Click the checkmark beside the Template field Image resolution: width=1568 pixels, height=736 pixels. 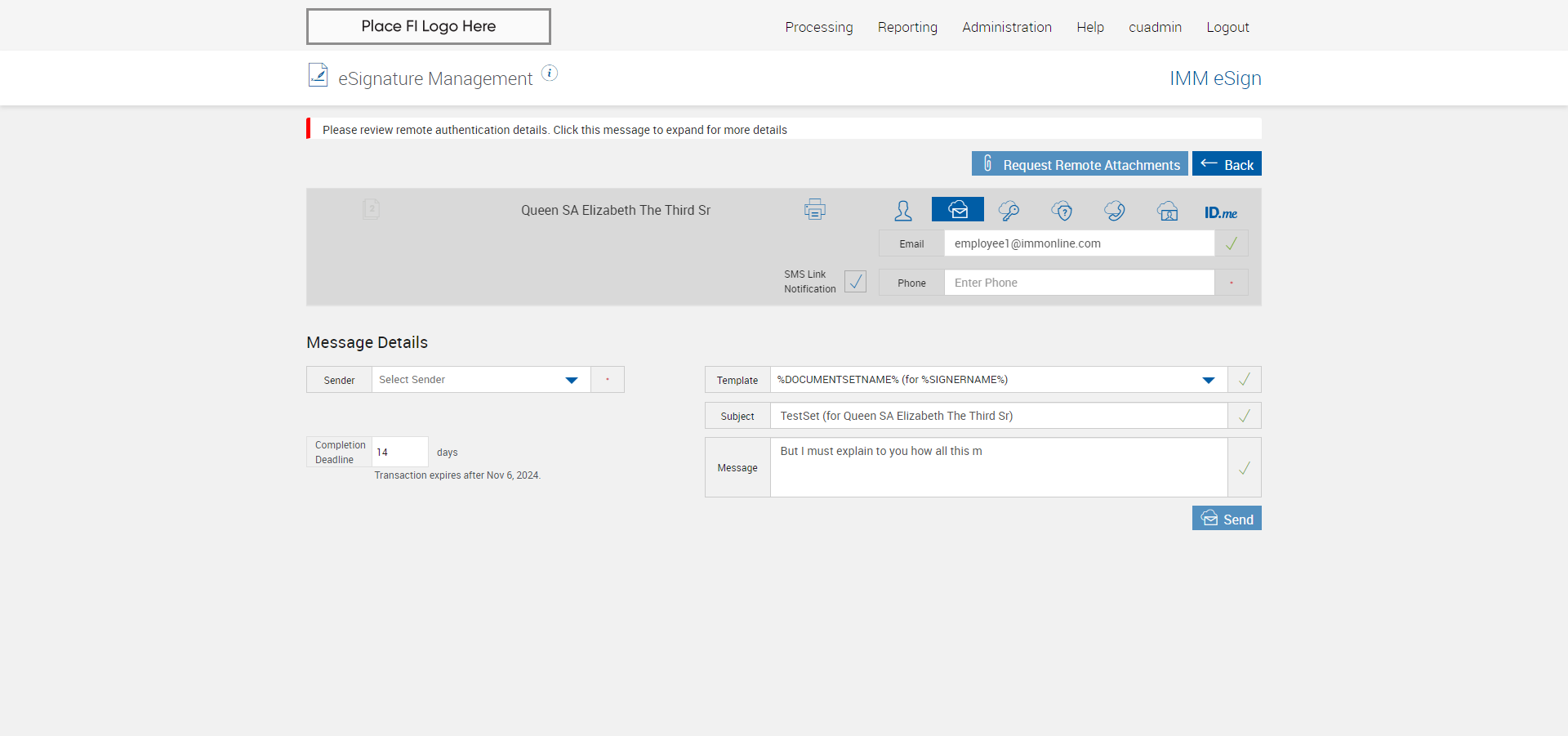[1245, 380]
